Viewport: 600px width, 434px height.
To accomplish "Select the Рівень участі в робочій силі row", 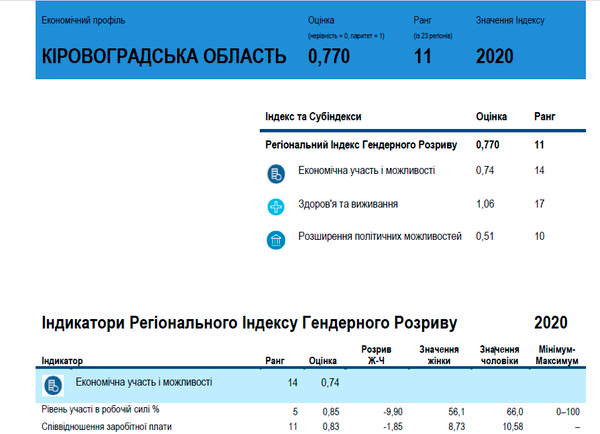I will 99,411.
